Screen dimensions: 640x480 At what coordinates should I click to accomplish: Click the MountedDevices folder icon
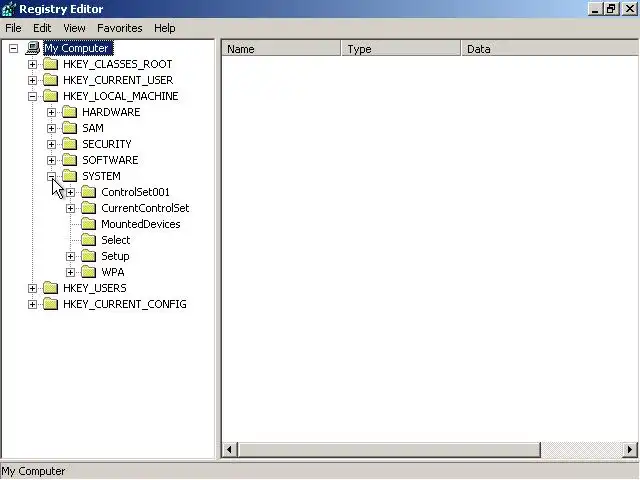coord(89,224)
